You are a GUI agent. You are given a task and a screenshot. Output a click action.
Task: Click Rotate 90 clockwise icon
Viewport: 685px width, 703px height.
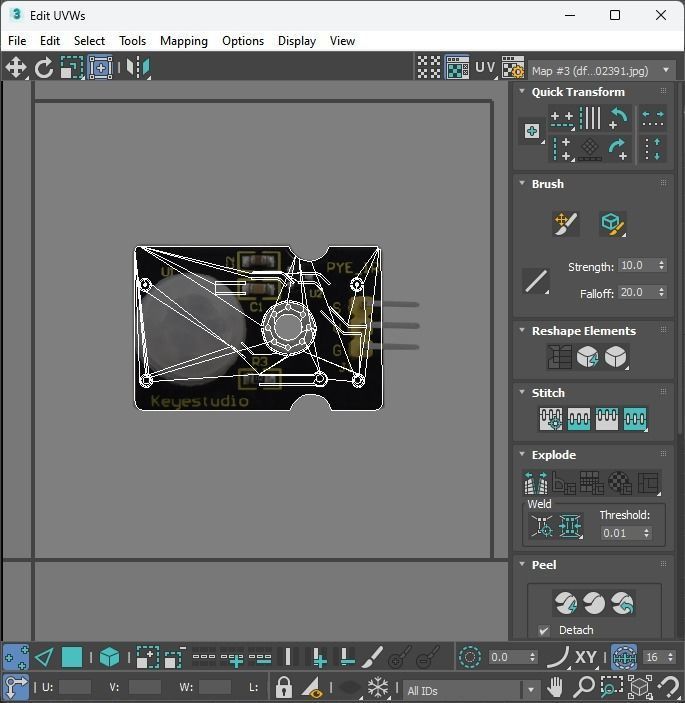pos(619,149)
